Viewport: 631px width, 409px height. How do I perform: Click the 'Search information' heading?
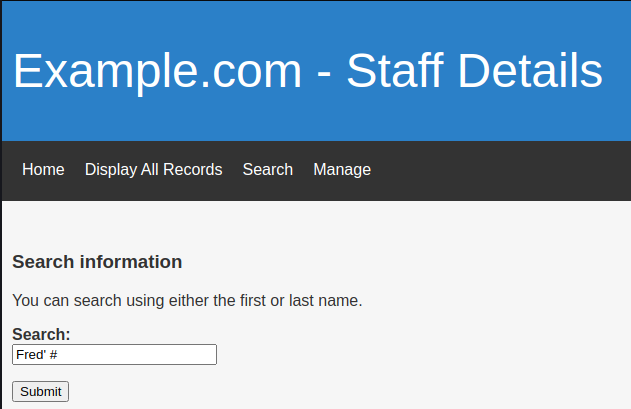(97, 262)
